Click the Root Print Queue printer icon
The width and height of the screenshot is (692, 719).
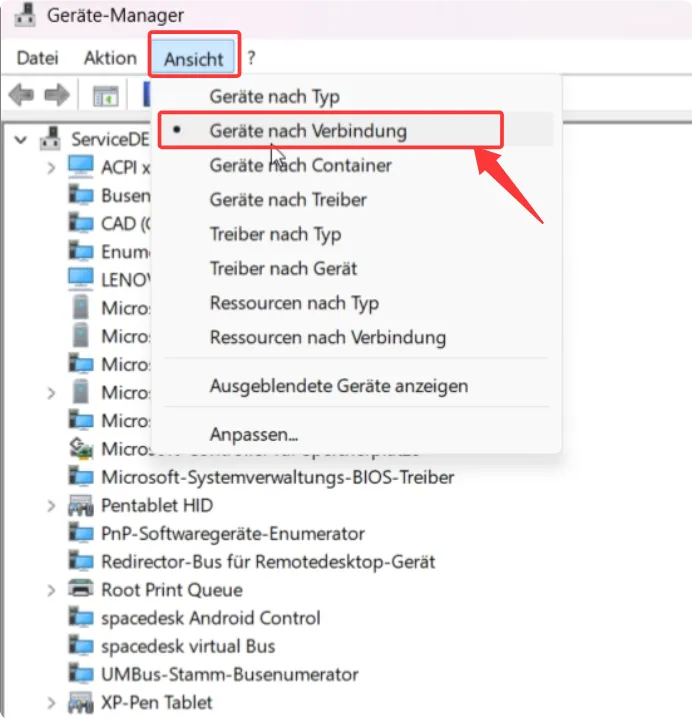click(81, 589)
